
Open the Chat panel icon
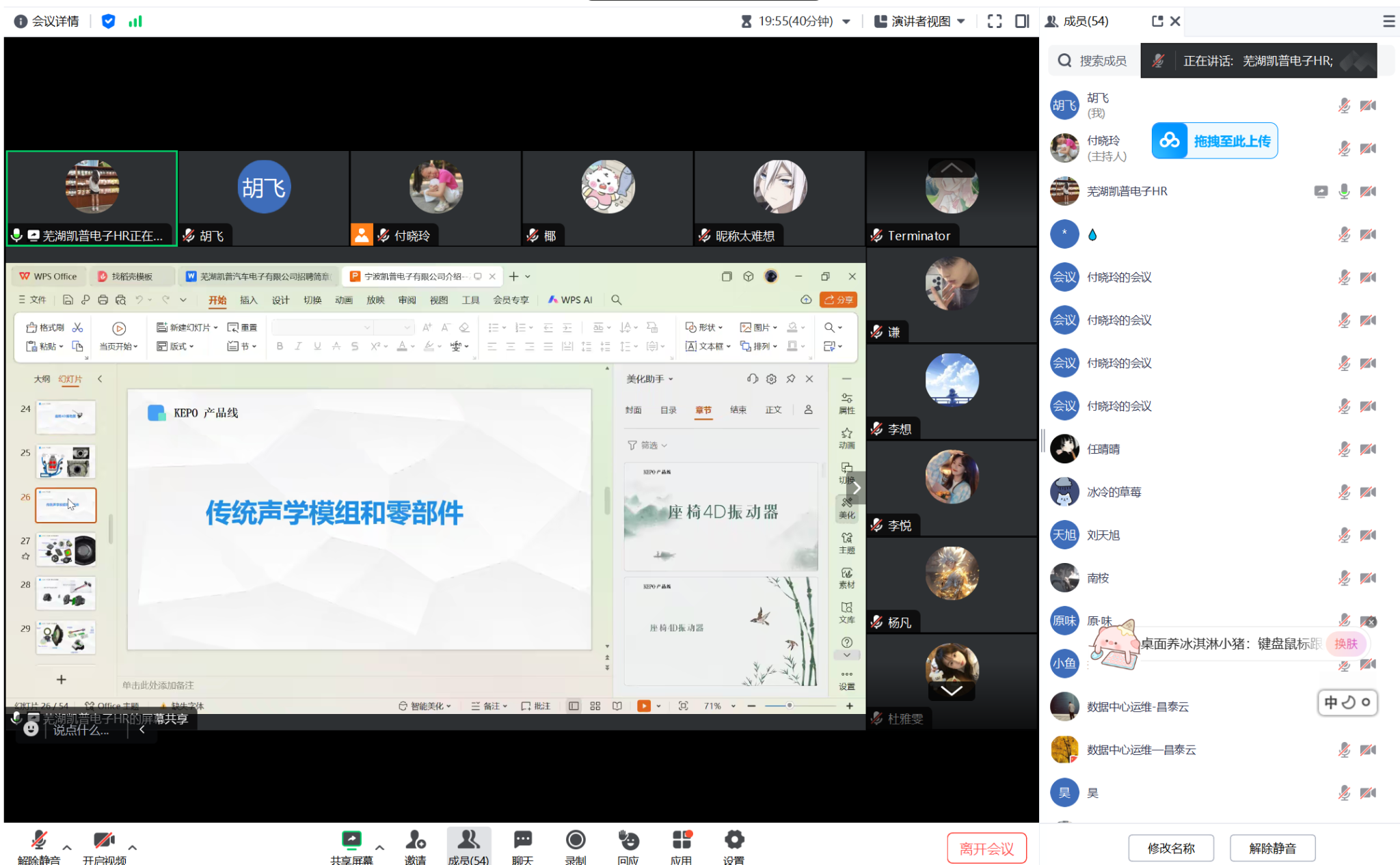click(522, 842)
